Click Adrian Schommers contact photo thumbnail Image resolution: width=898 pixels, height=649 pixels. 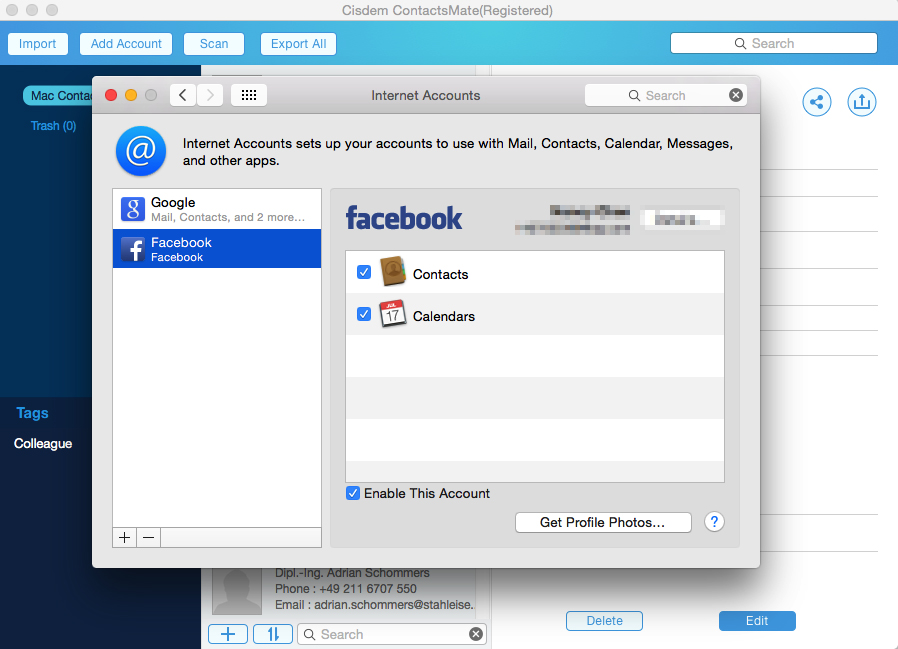point(237,591)
